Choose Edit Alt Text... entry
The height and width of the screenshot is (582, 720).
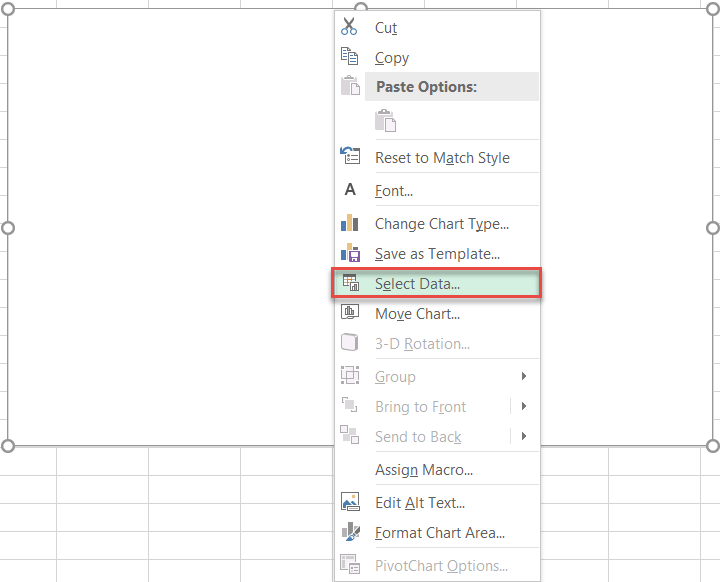(x=437, y=503)
